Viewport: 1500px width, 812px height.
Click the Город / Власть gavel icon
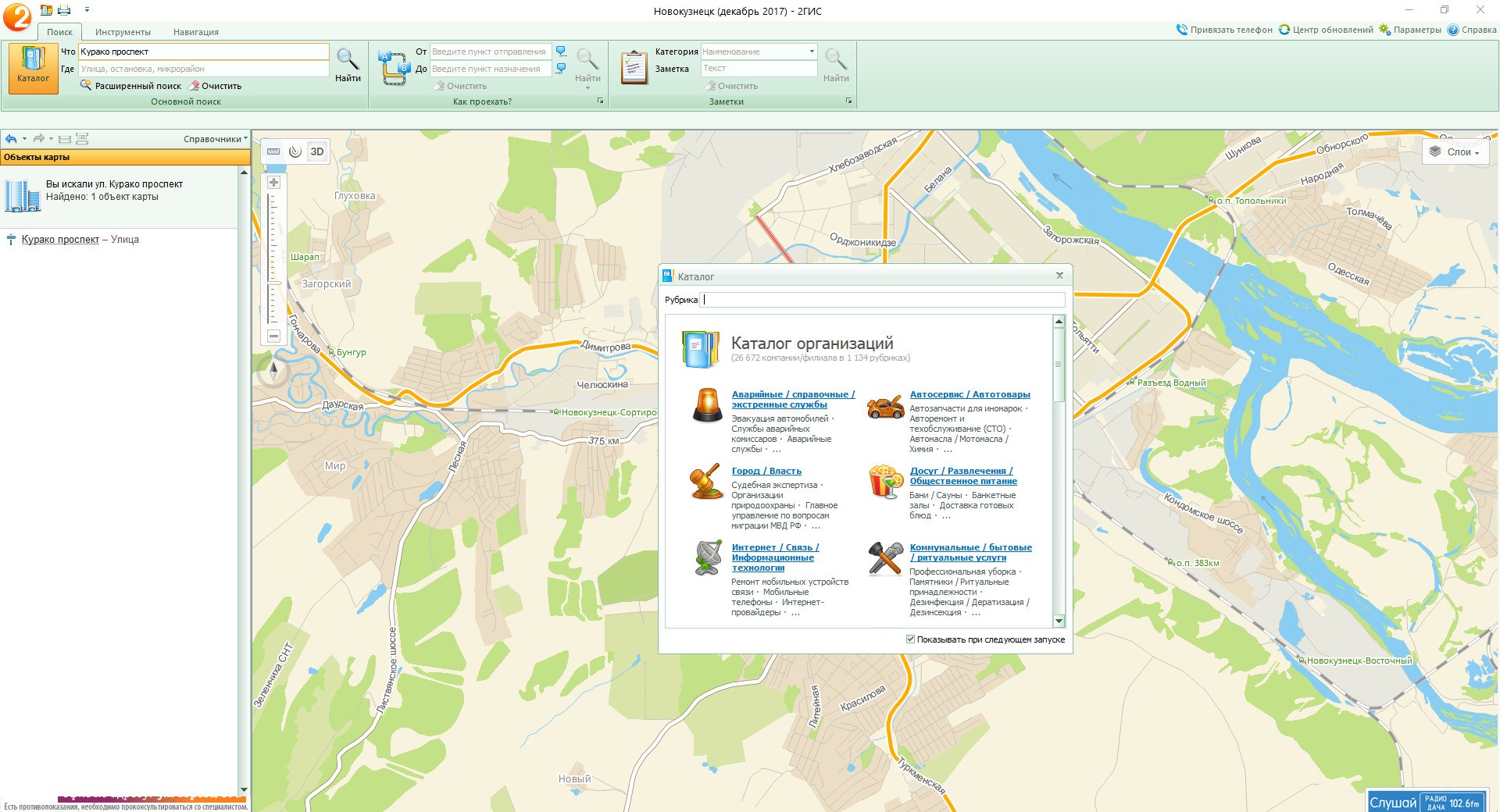pos(706,482)
